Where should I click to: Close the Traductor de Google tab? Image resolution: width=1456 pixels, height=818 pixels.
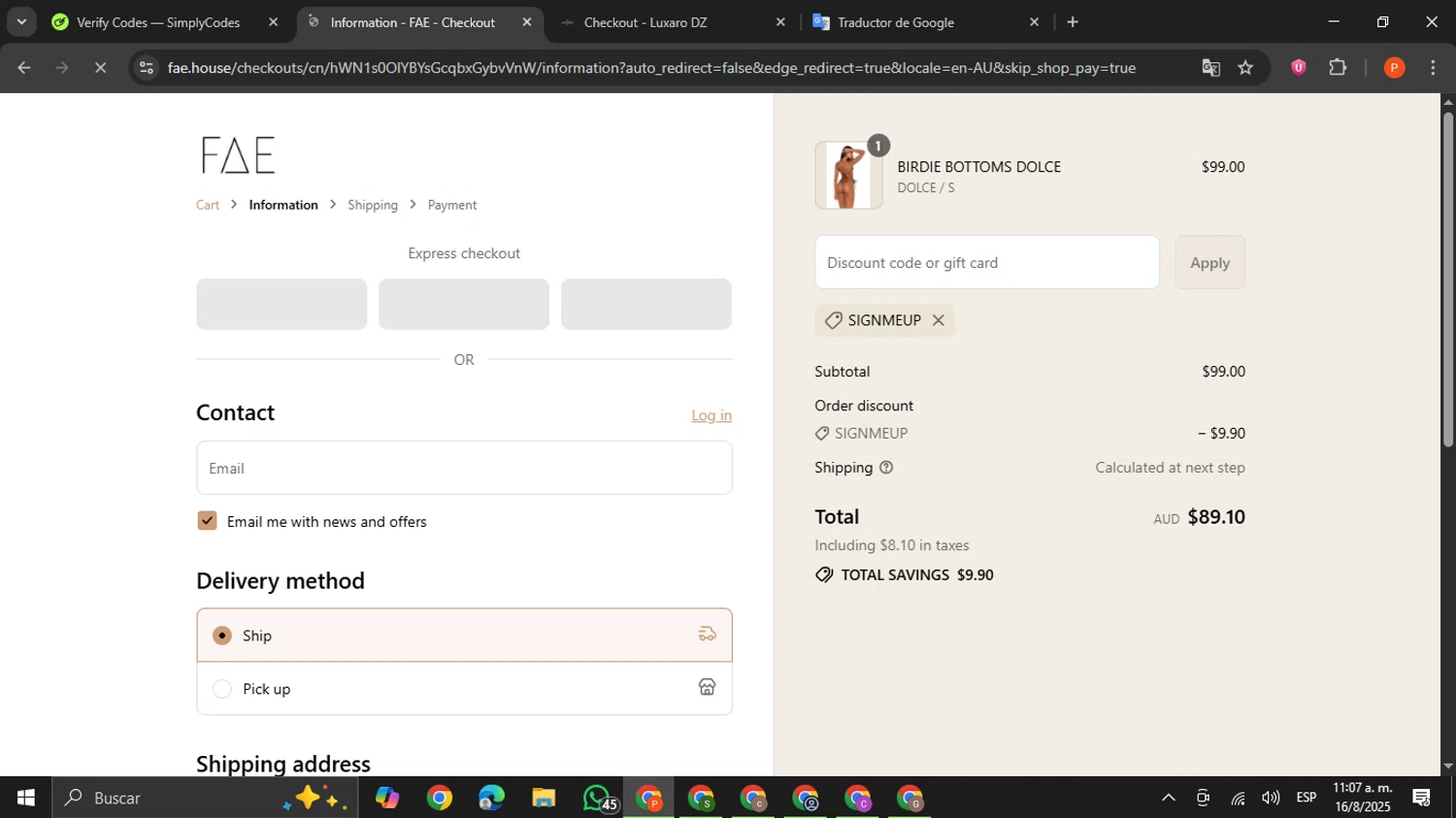coord(1034,22)
